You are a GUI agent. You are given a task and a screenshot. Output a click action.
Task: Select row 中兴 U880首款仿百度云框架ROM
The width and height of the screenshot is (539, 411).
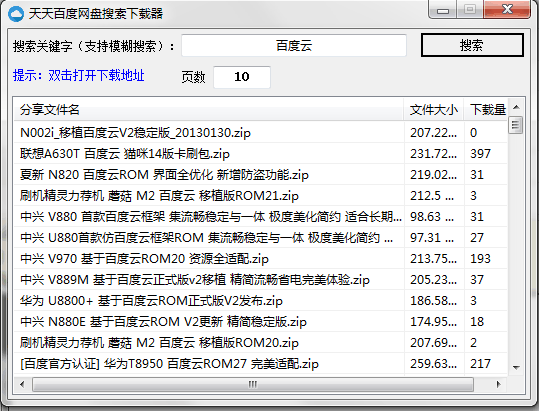point(261,237)
